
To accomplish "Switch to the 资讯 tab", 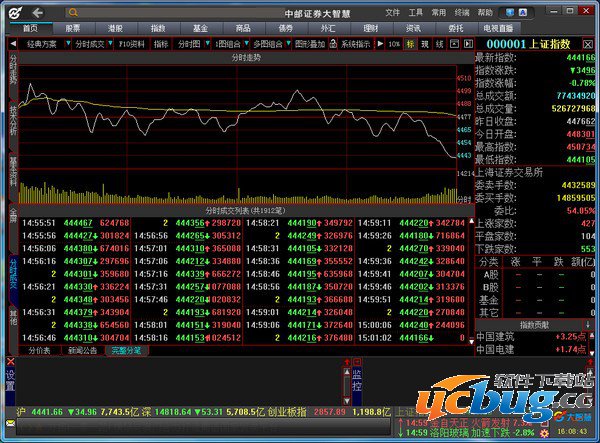I will 413,28.
